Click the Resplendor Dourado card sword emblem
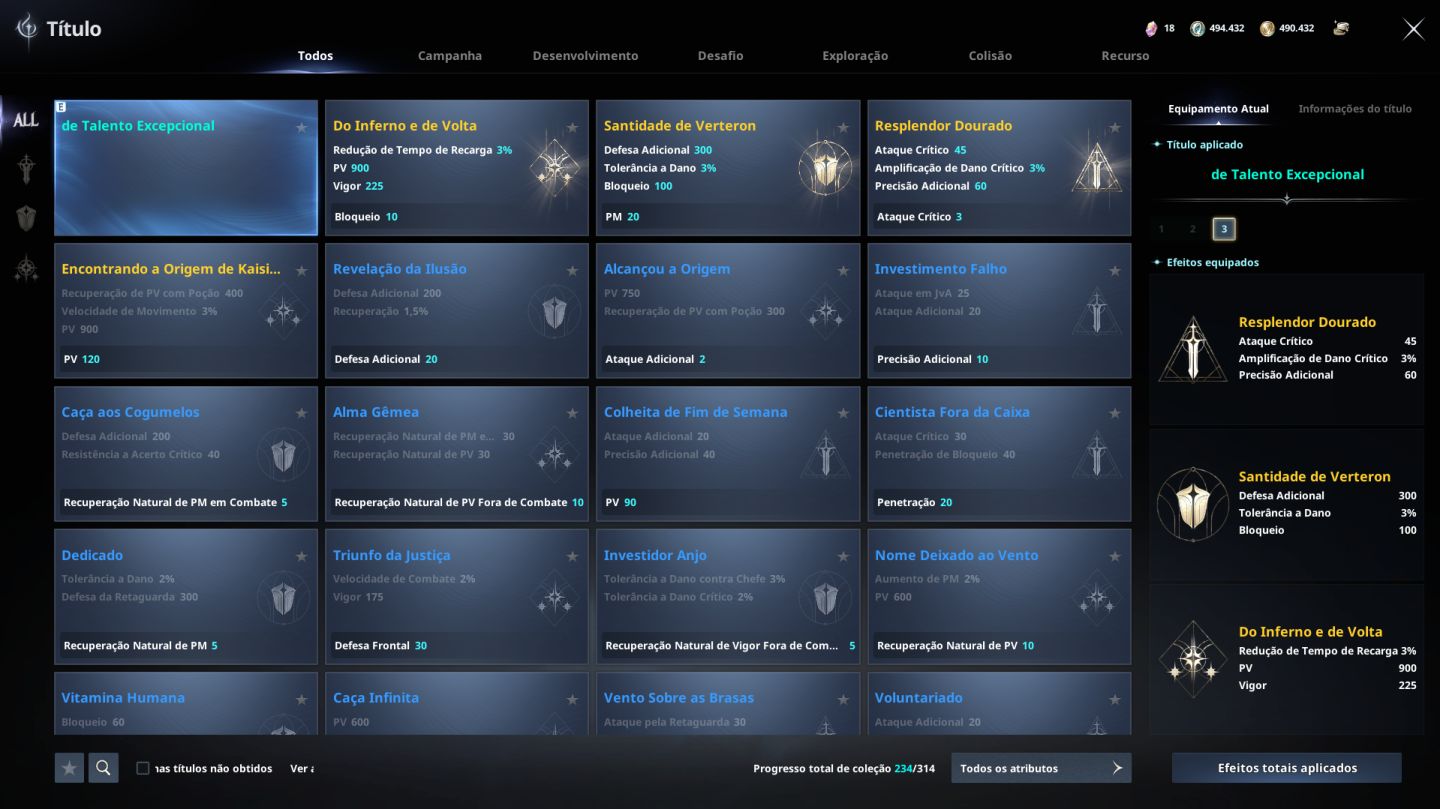Viewport: 1440px width, 809px height. pyautogui.click(x=1097, y=166)
